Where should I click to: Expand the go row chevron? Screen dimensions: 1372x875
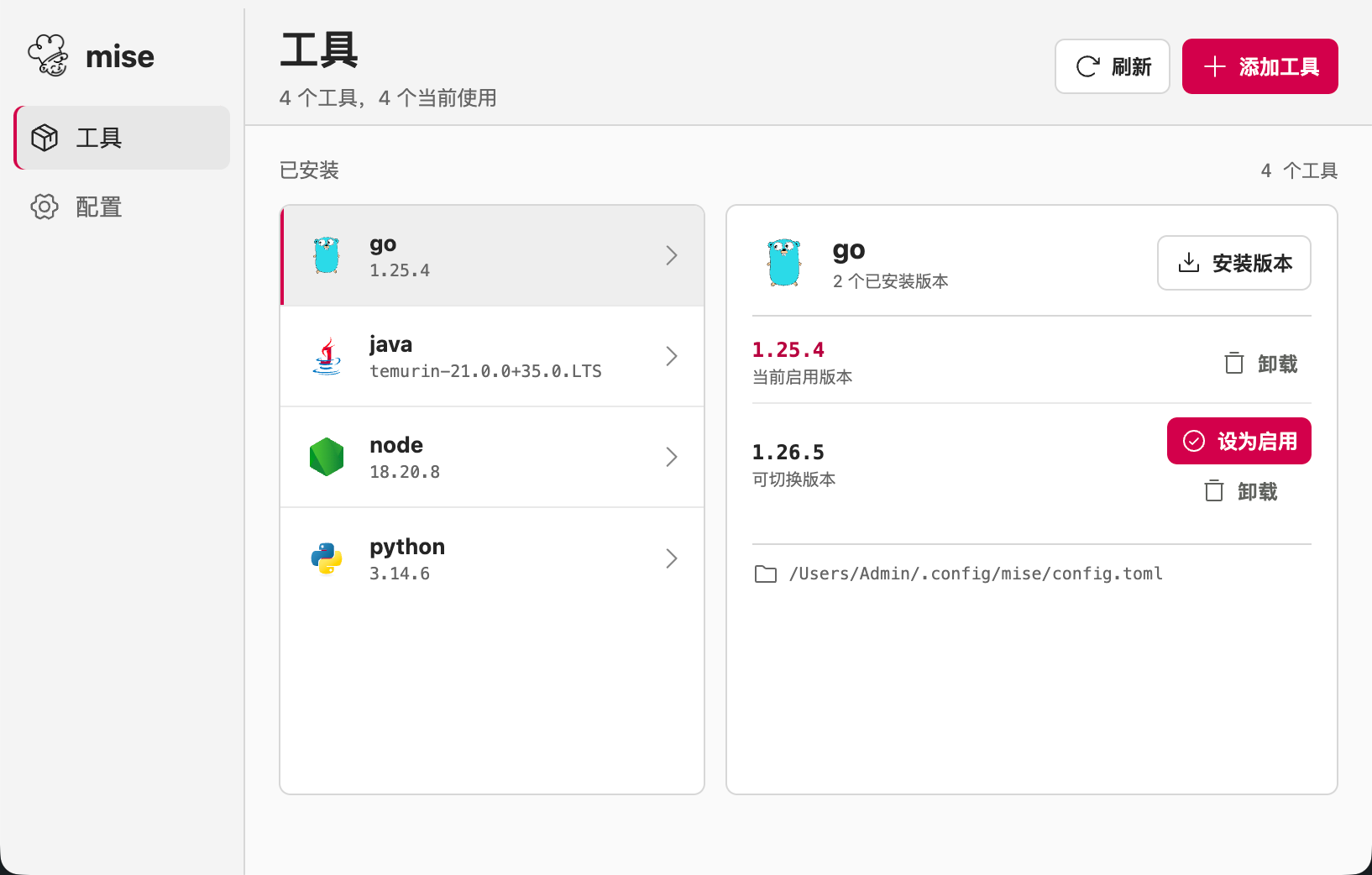(x=672, y=255)
